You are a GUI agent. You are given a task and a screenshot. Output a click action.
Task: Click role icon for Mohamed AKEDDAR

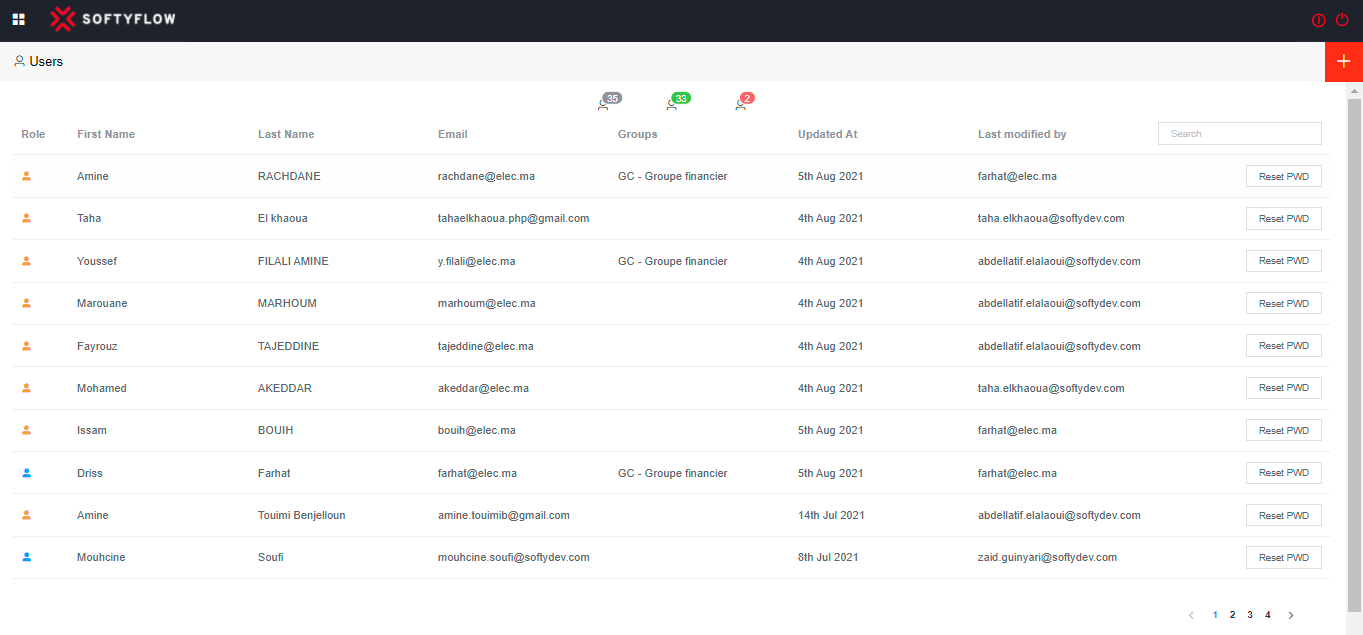tap(27, 388)
